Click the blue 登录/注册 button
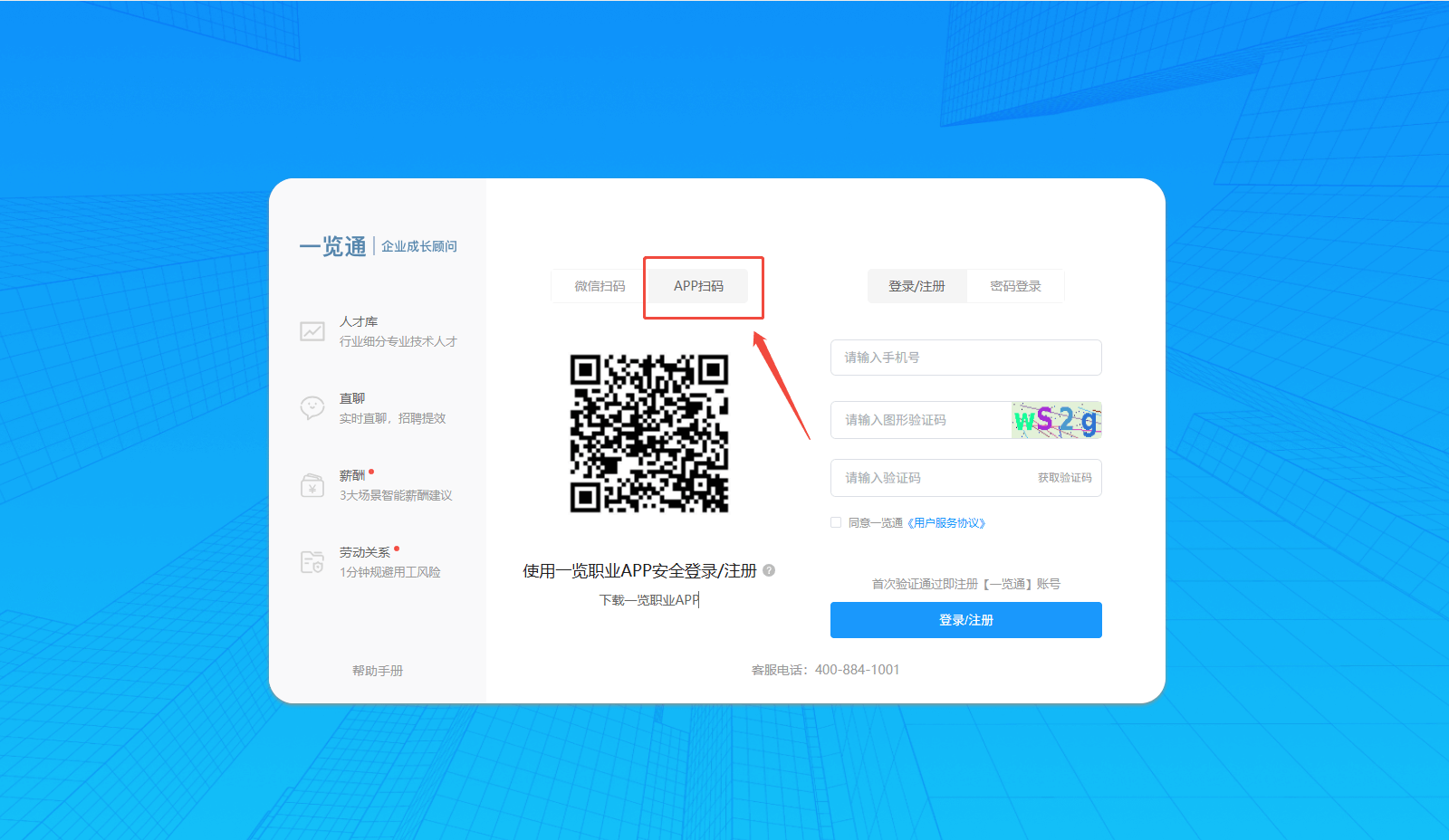 click(966, 620)
